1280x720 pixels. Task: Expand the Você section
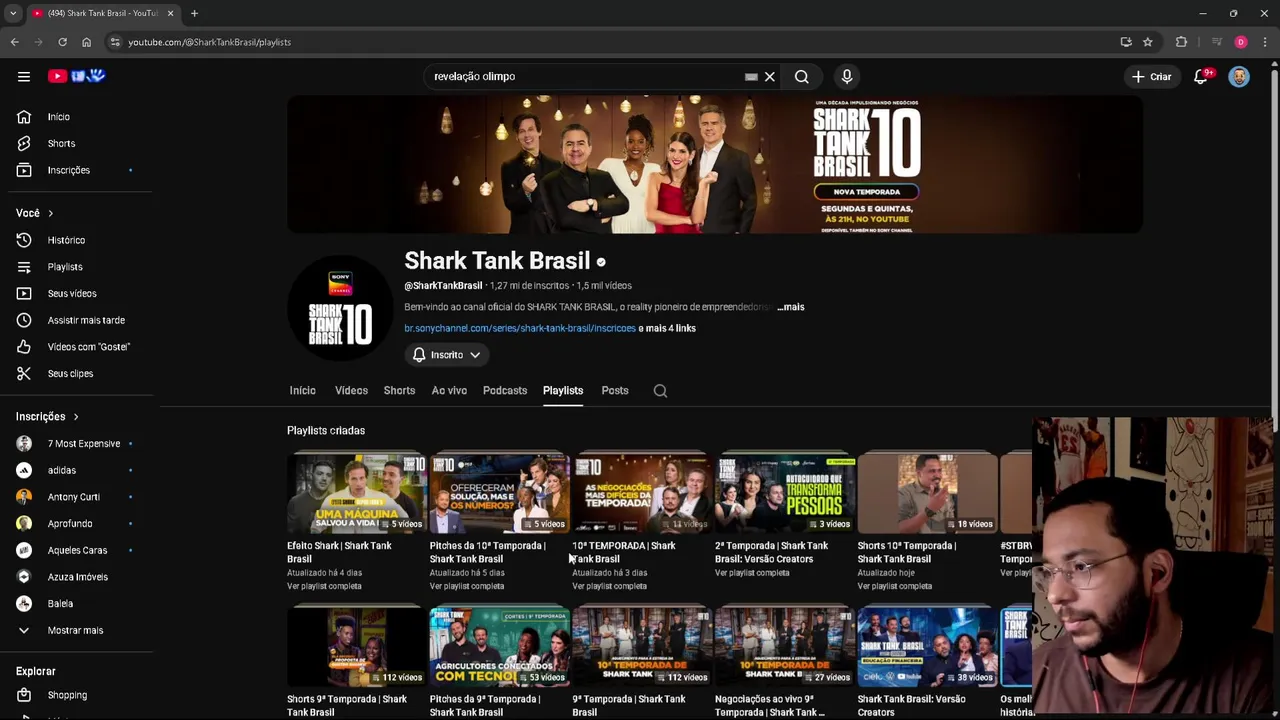(x=35, y=213)
